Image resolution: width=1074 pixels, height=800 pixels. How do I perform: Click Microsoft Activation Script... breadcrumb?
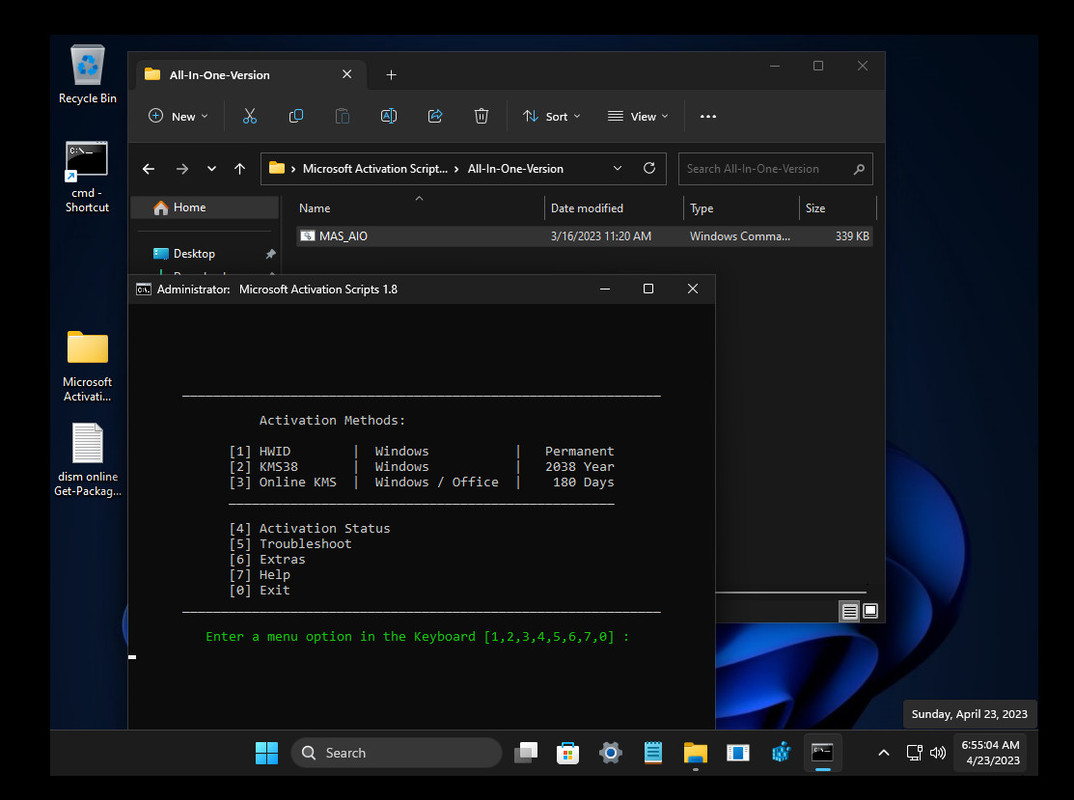(375, 168)
